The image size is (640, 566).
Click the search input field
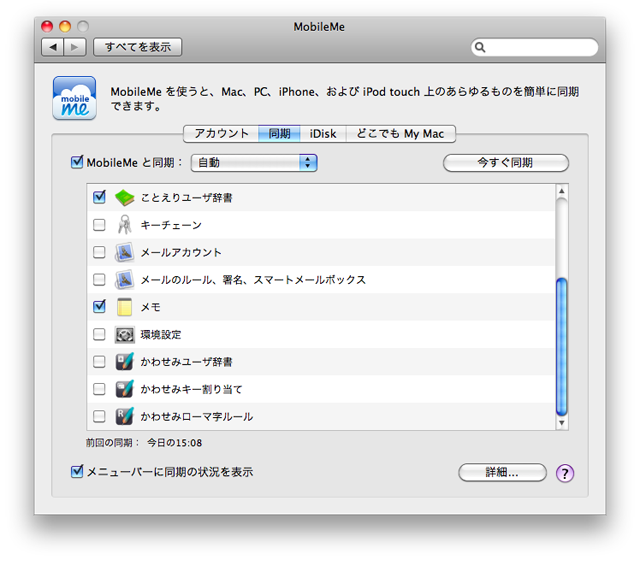pyautogui.click(x=534, y=47)
